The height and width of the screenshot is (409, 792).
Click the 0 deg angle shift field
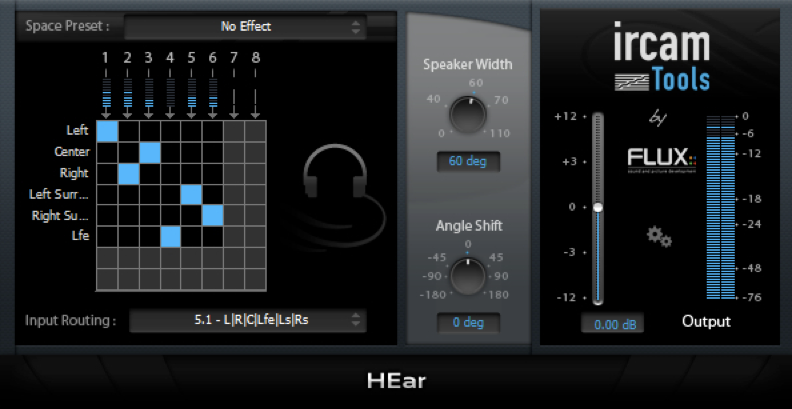coord(467,323)
